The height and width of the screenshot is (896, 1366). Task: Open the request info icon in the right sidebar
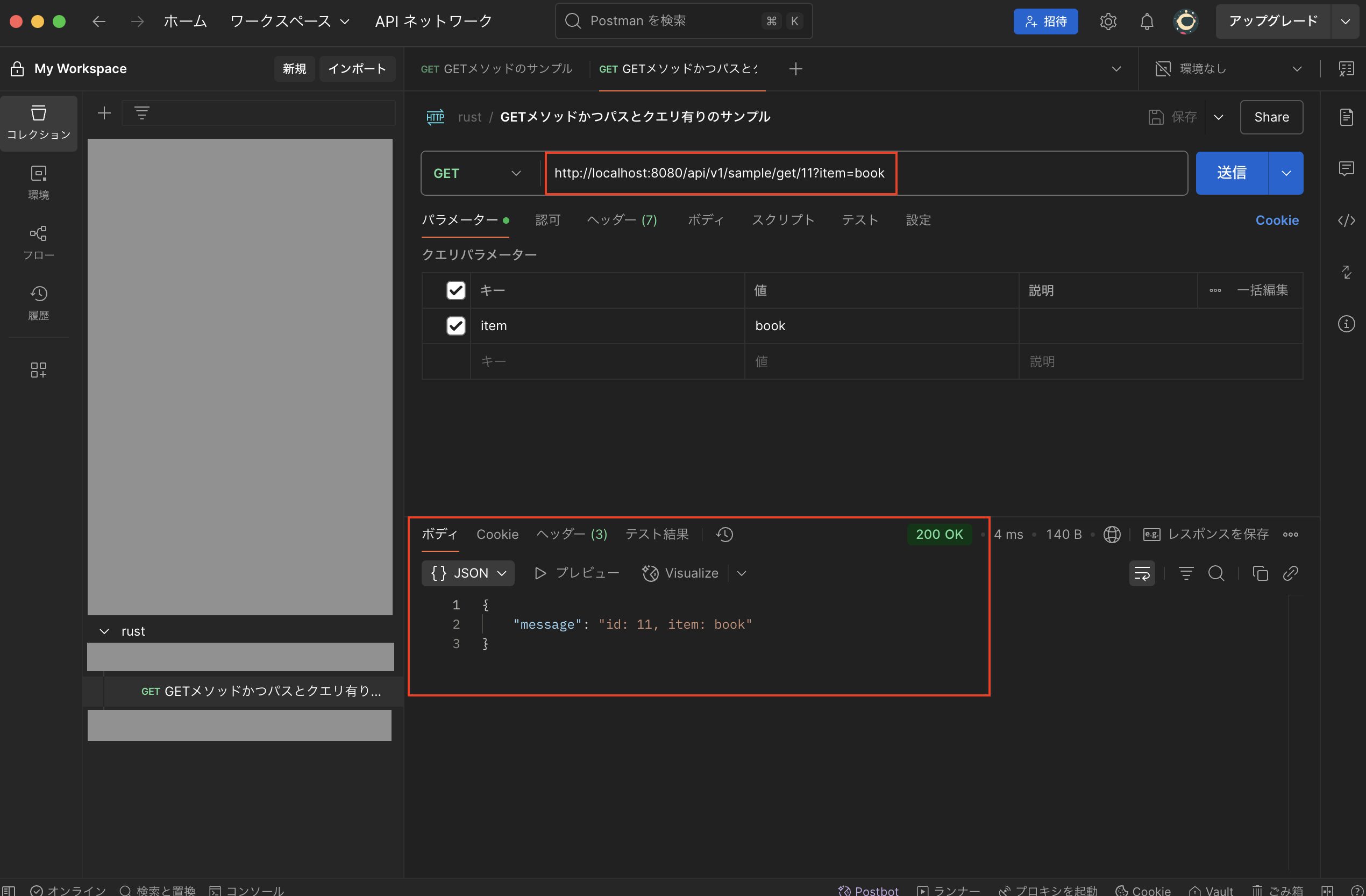[x=1346, y=324]
